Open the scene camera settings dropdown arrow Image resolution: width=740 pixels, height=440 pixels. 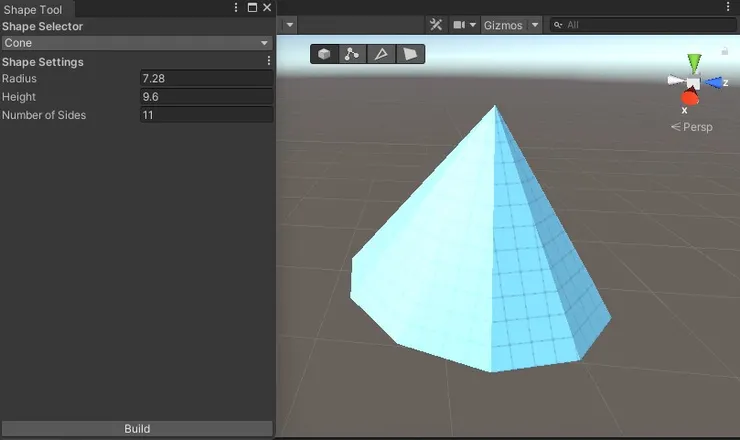pos(473,25)
